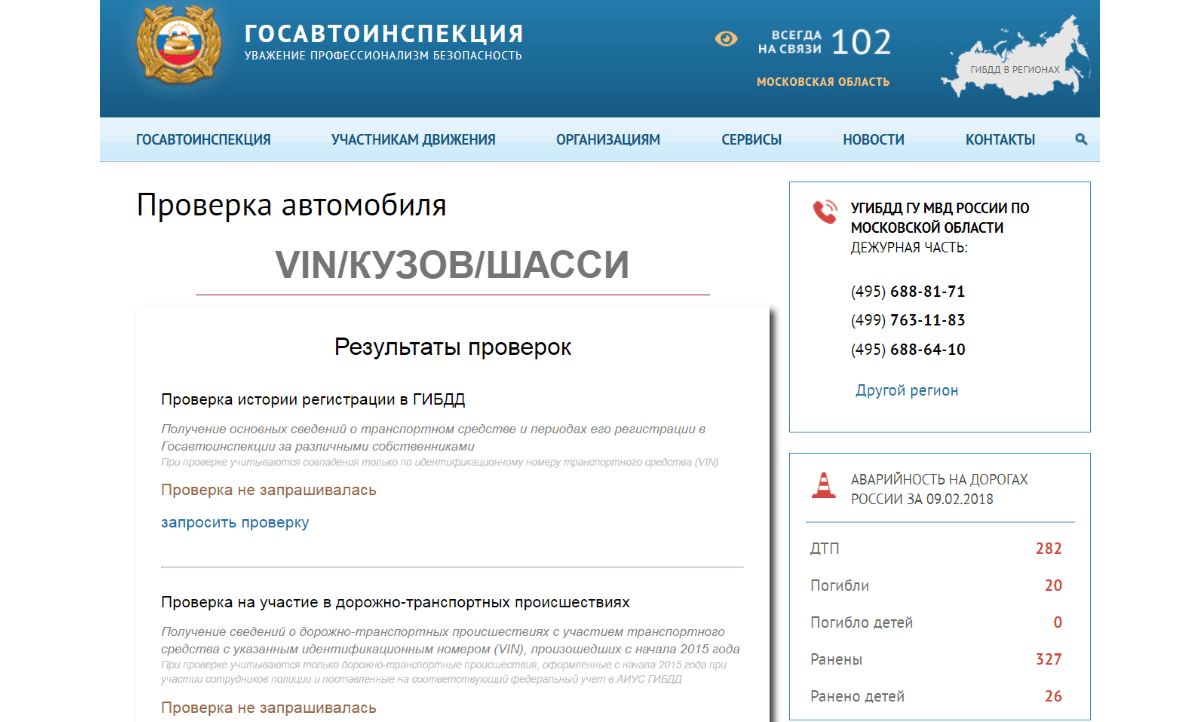Open the ОРГАНИЗАЦИЯМ menu
This screenshot has width=1200, height=722.
607,139
